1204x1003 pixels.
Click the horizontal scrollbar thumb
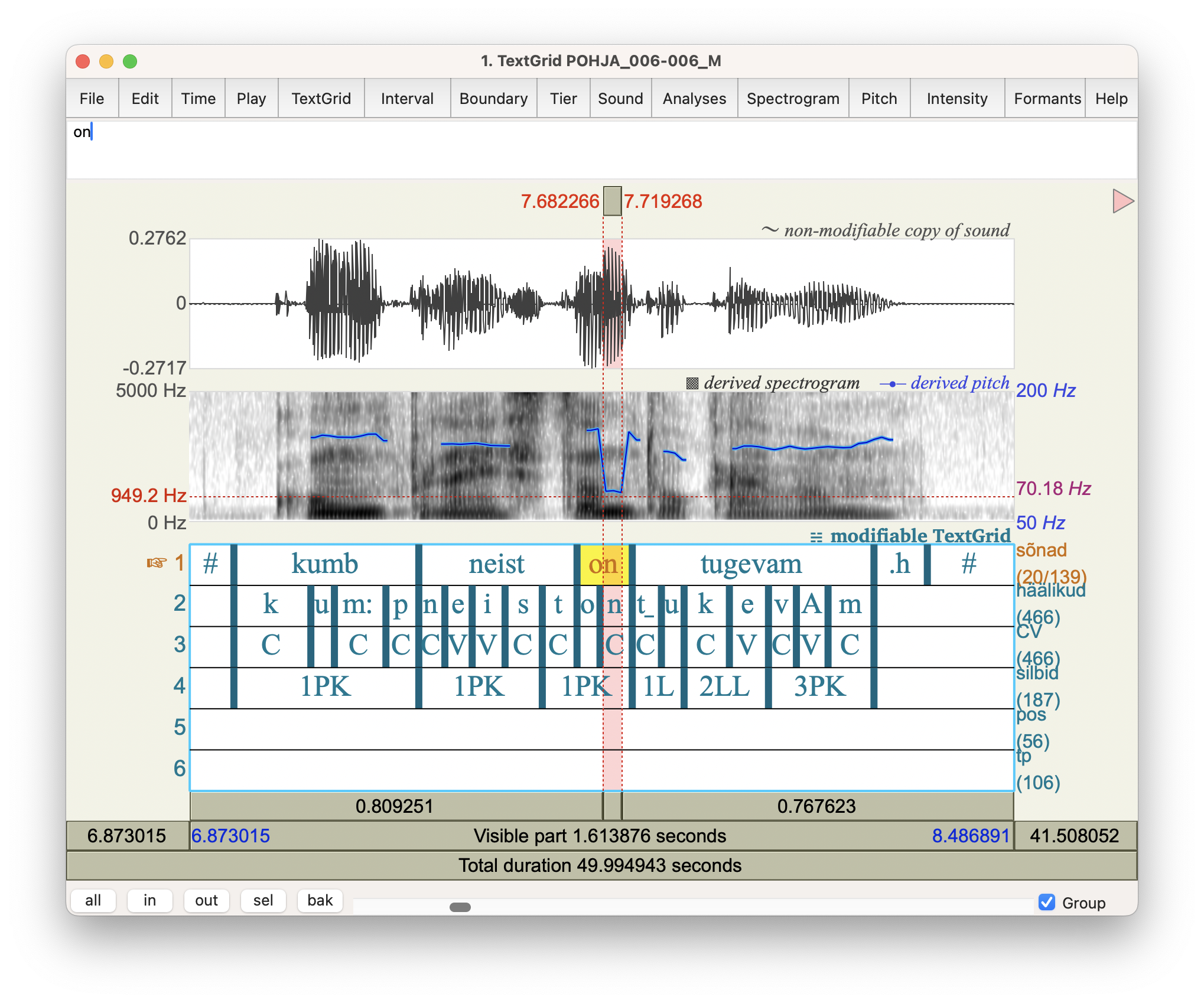coord(460,907)
